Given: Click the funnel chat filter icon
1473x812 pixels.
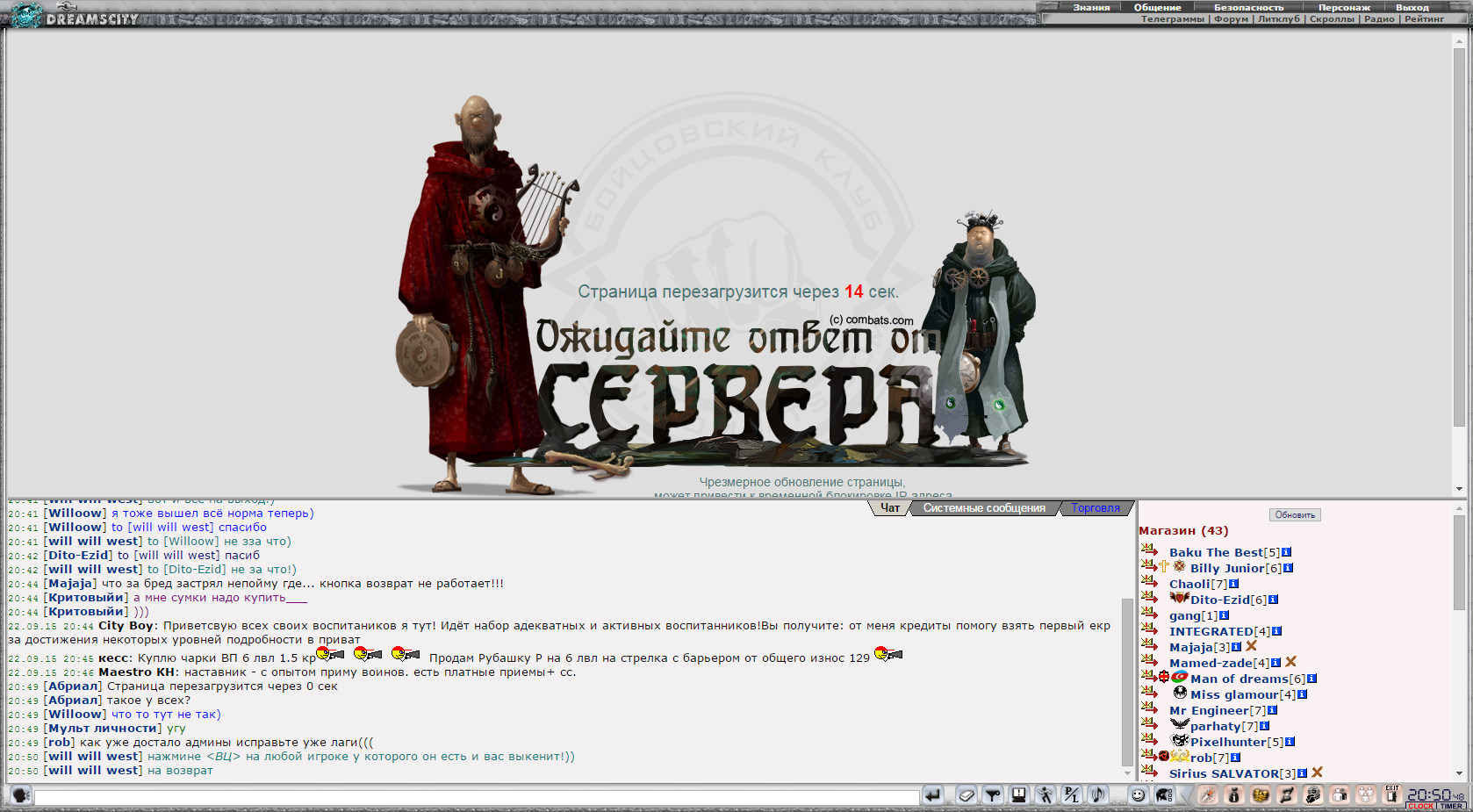Looking at the screenshot, I should [x=992, y=795].
